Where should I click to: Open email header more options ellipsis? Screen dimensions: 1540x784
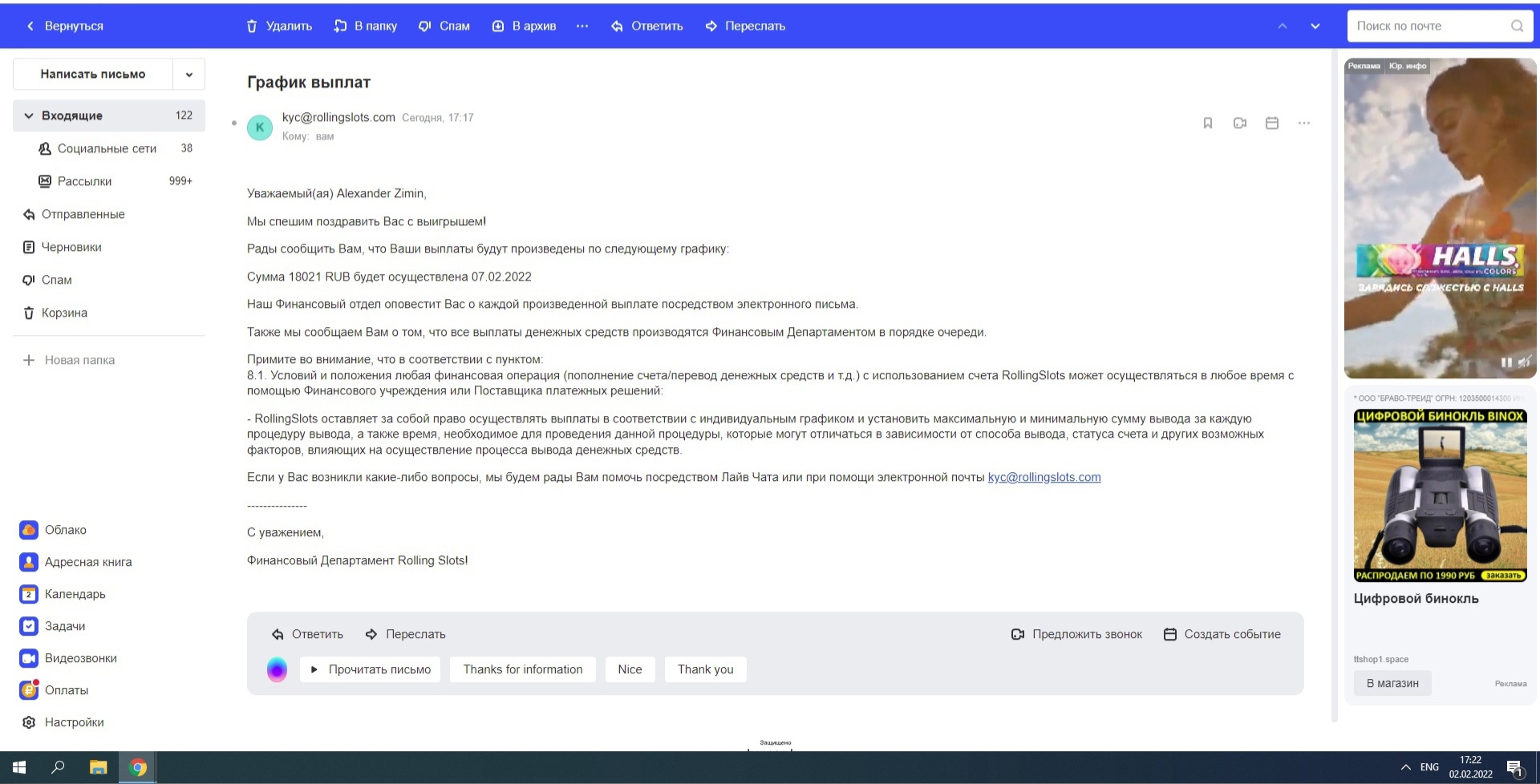pos(1304,123)
